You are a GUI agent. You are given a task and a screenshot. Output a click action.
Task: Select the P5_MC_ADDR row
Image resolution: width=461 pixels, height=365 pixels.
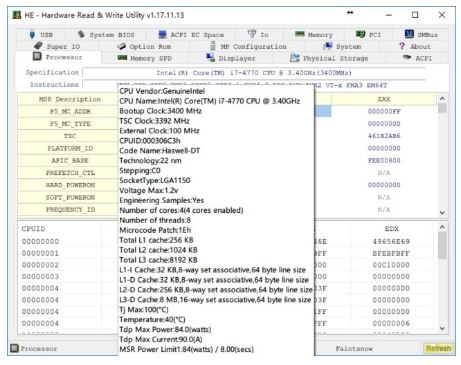[70, 112]
